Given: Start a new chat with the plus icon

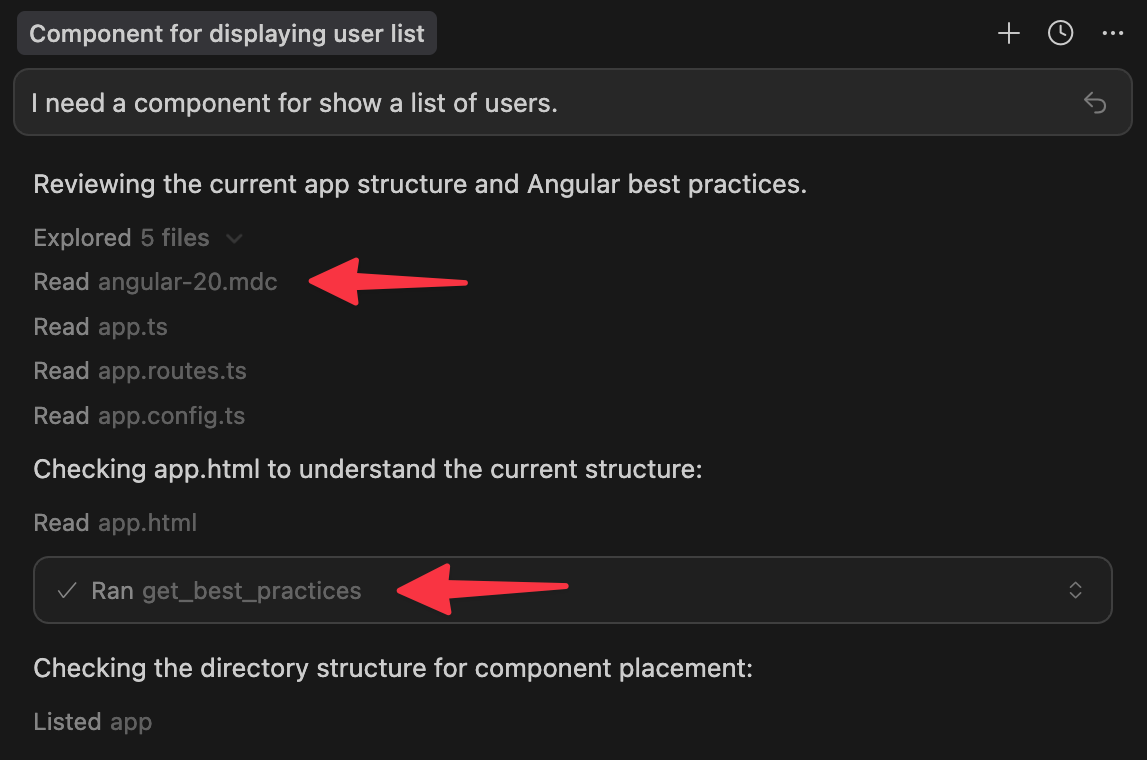Looking at the screenshot, I should click(x=1008, y=33).
